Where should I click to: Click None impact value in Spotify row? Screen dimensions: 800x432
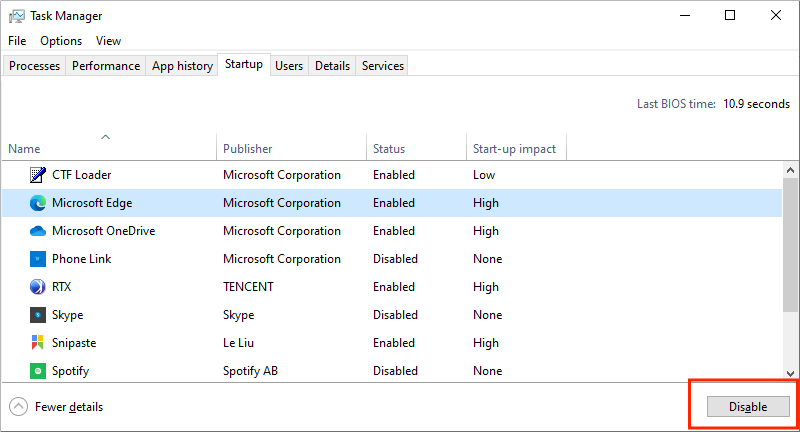click(488, 371)
